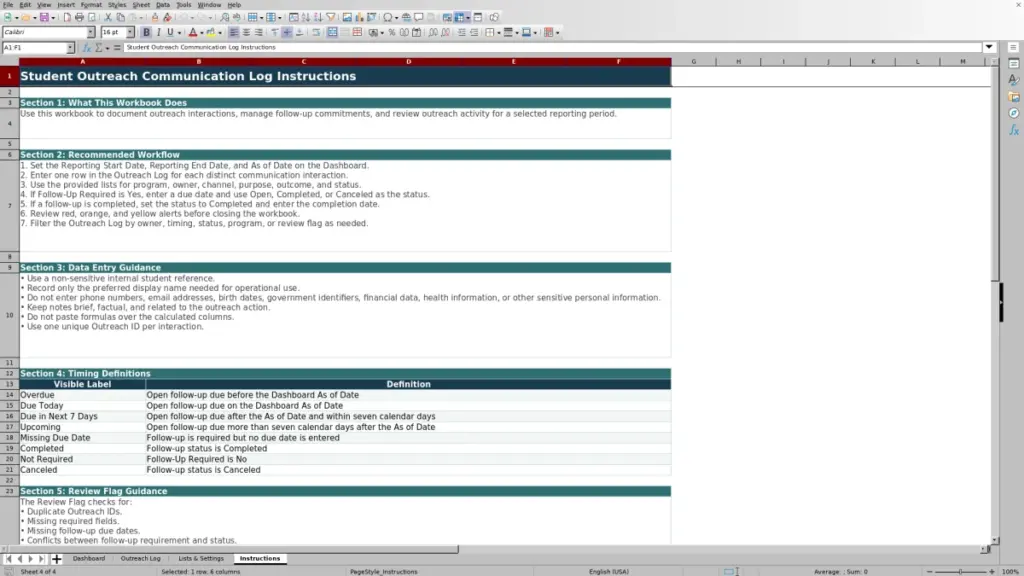
Task: Open the sidebar Navigator compass icon
Action: [x=1014, y=113]
